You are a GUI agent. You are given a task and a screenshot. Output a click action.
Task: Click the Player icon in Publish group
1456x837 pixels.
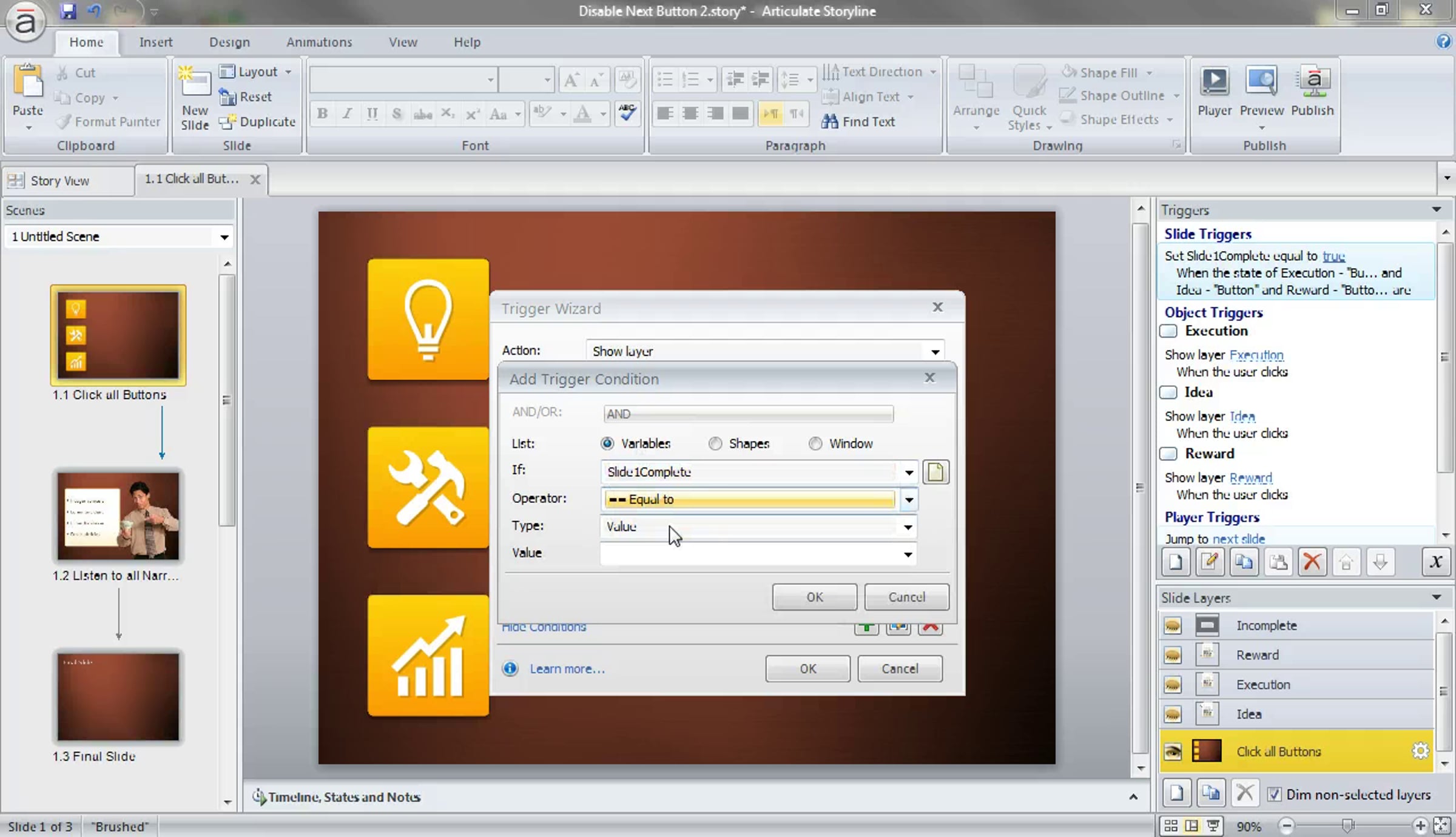[1214, 82]
